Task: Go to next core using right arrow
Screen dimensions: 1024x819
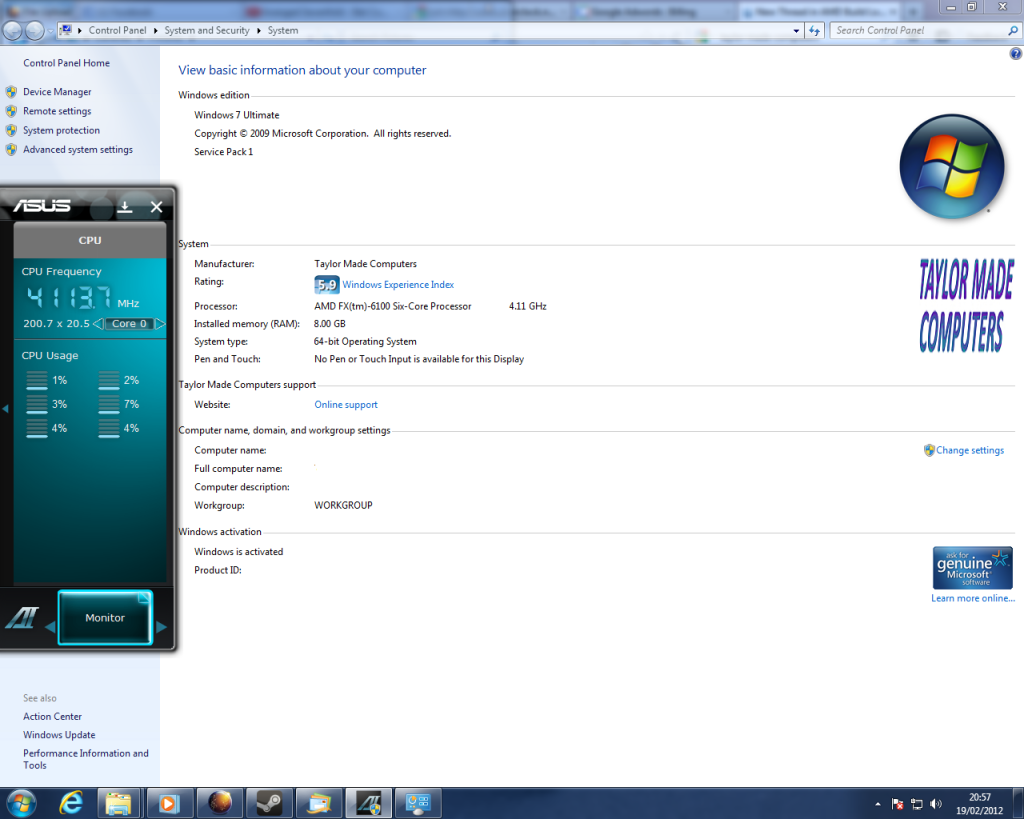Action: pos(160,324)
